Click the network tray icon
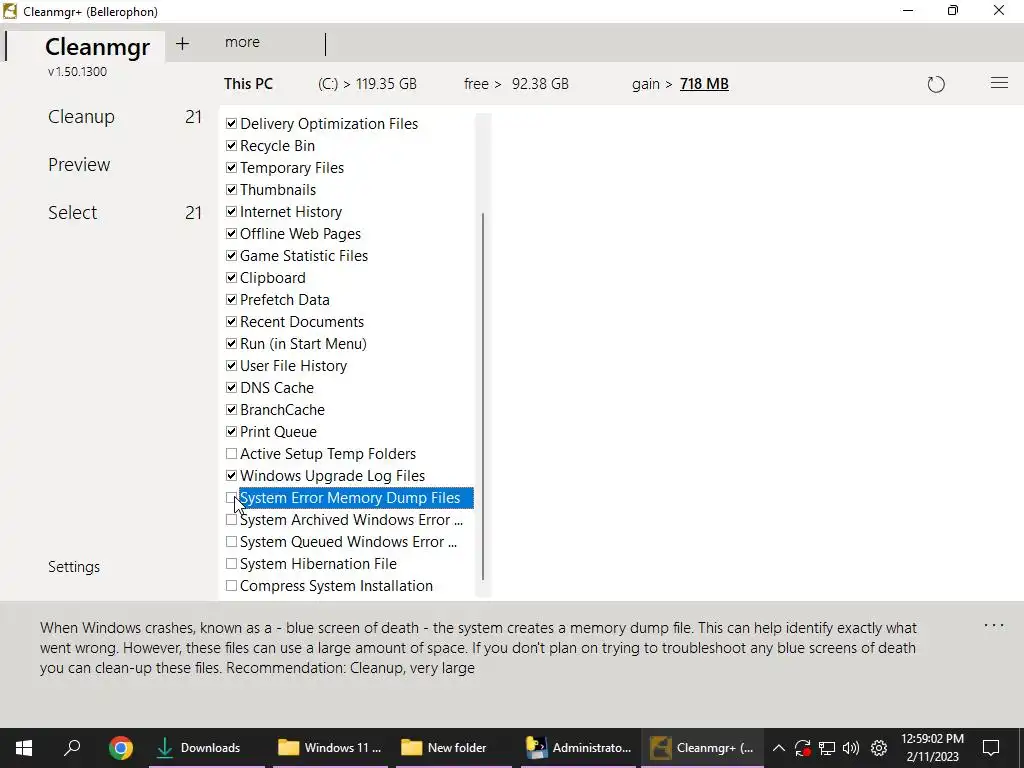 click(827, 748)
